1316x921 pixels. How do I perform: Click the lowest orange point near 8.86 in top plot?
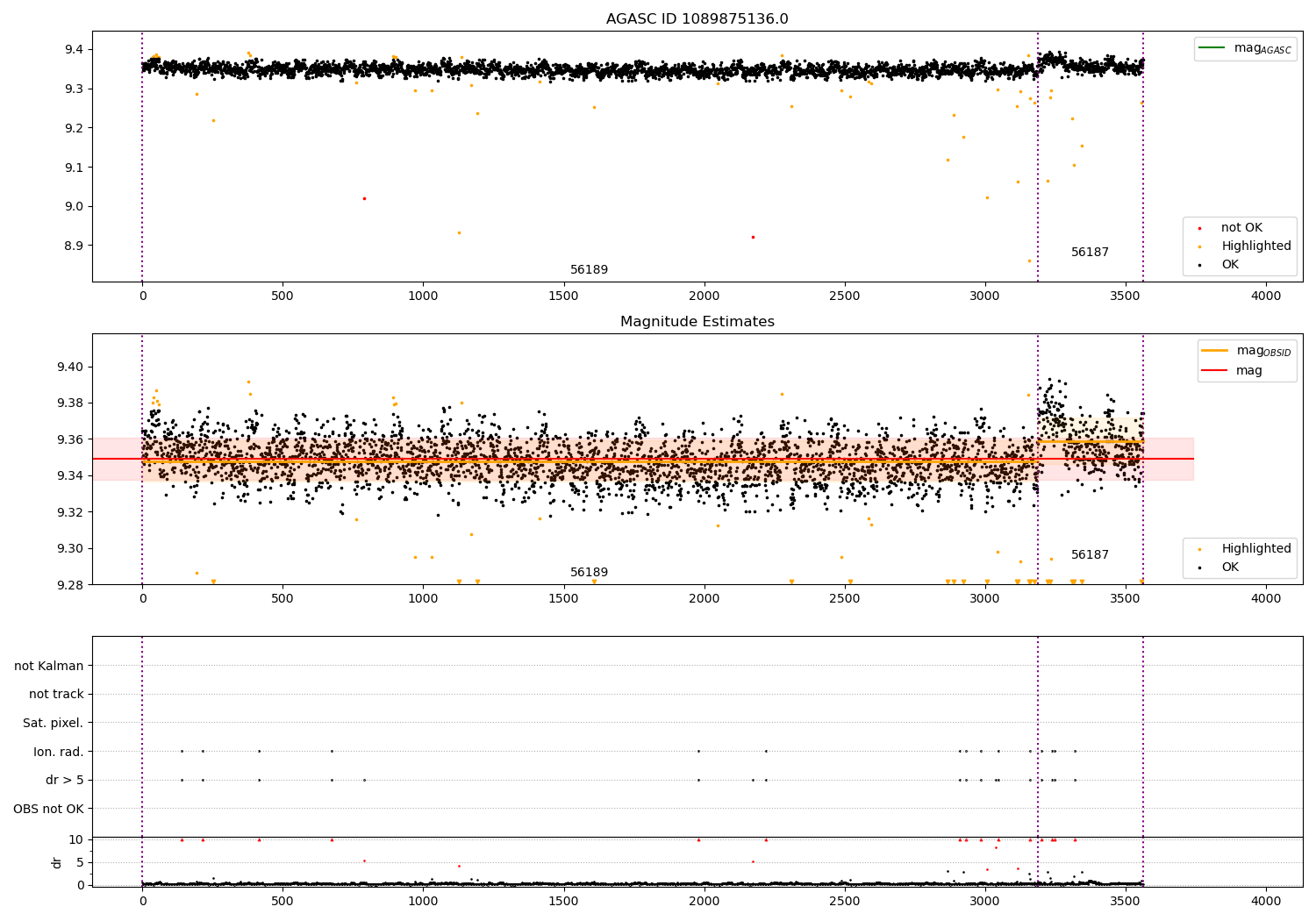click(1030, 261)
